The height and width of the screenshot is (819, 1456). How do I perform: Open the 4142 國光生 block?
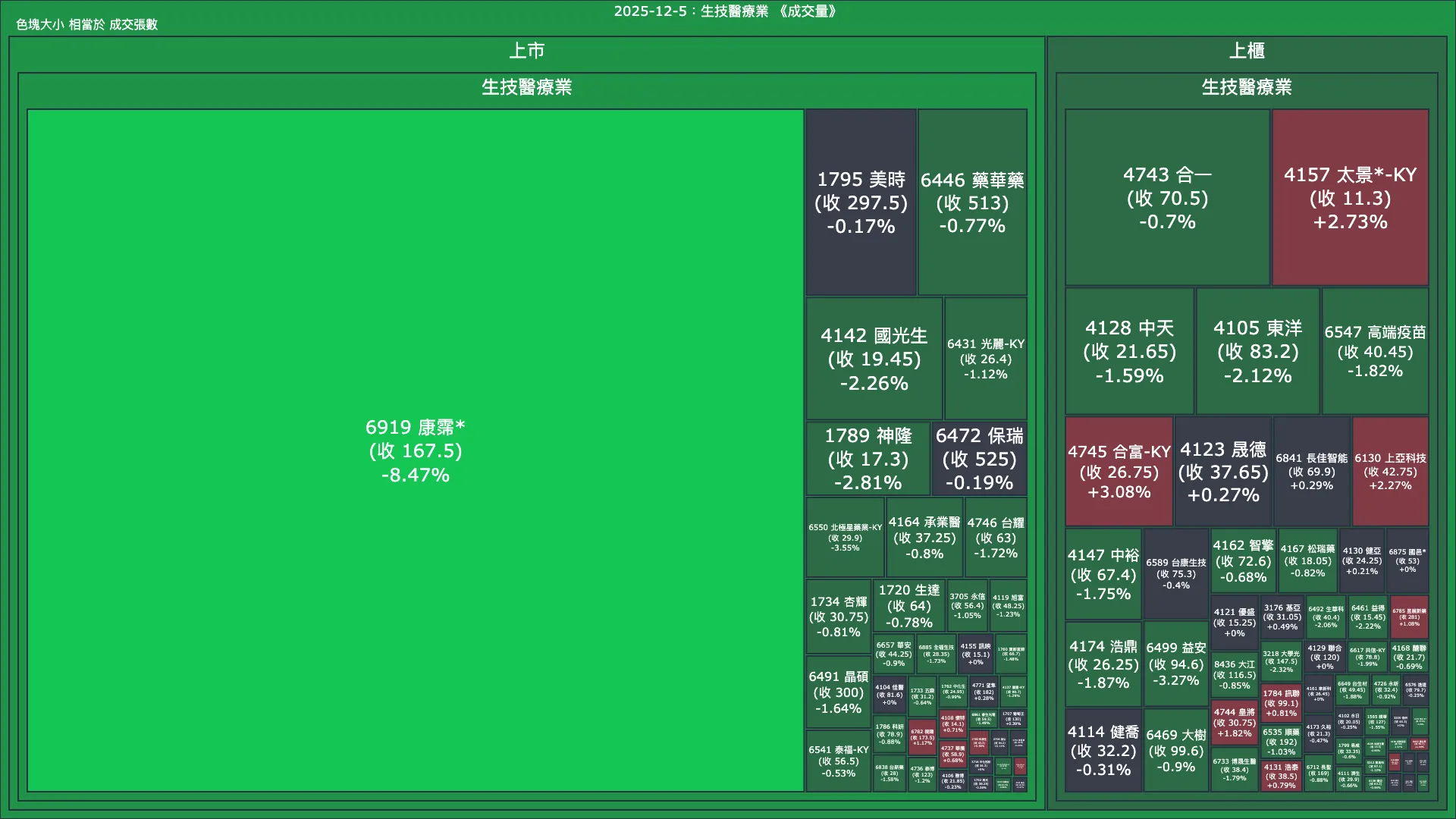(x=874, y=359)
